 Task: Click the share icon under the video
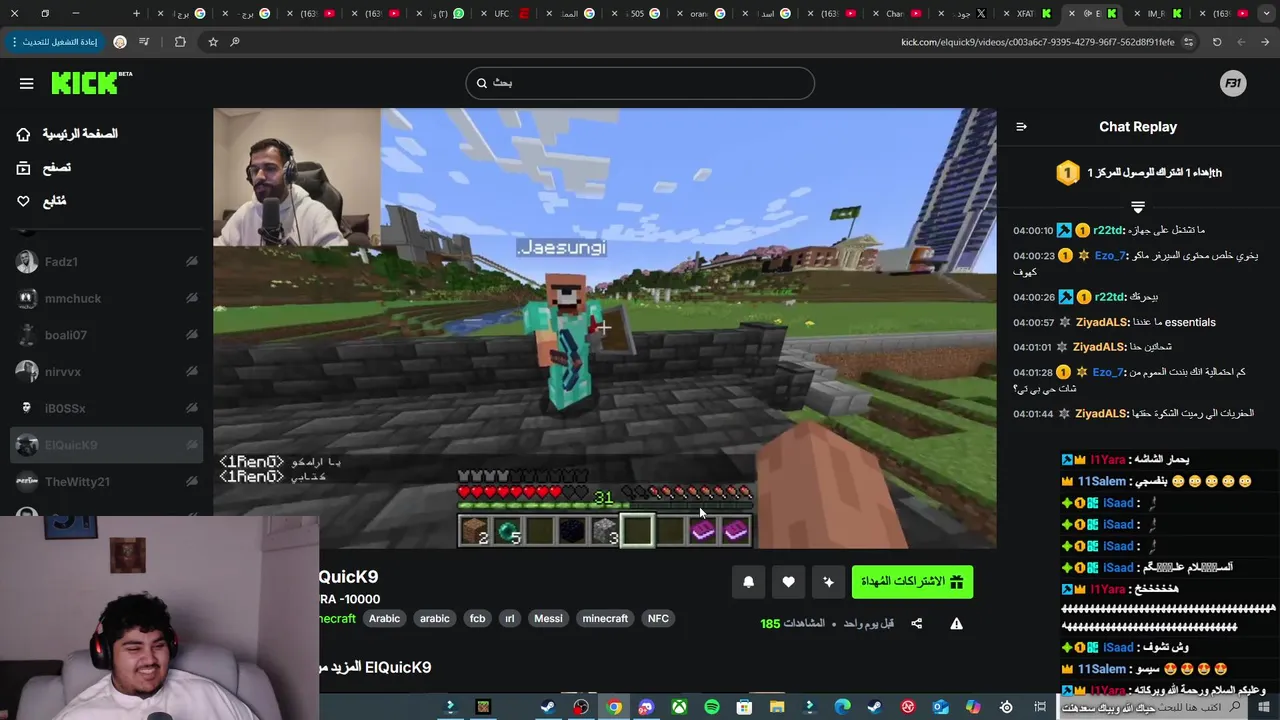tap(916, 624)
